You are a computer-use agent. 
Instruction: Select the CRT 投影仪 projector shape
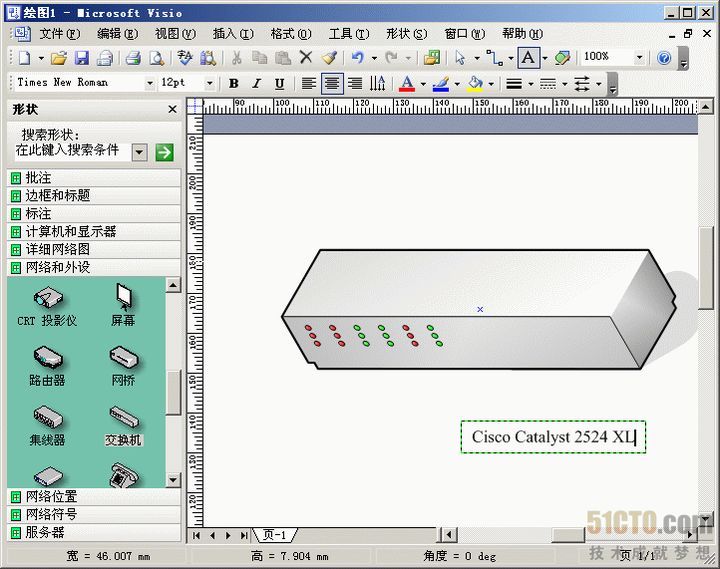coord(47,306)
